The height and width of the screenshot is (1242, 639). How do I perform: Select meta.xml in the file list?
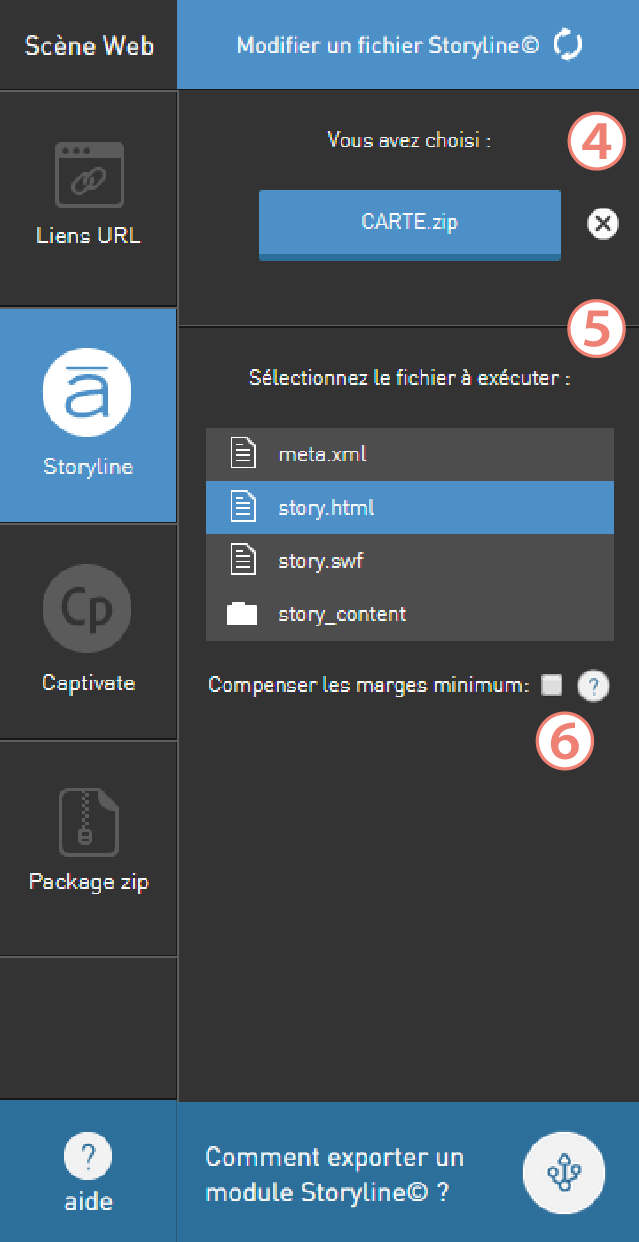(410, 454)
